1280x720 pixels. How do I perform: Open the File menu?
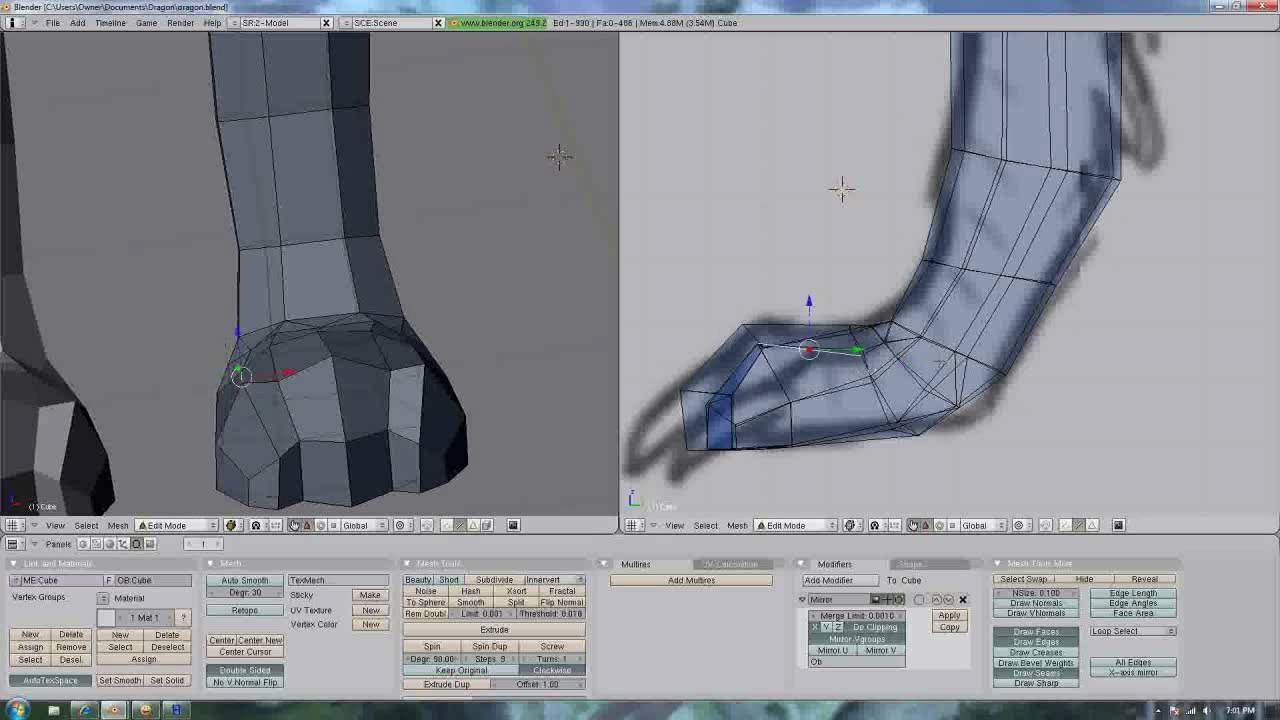pyautogui.click(x=52, y=22)
